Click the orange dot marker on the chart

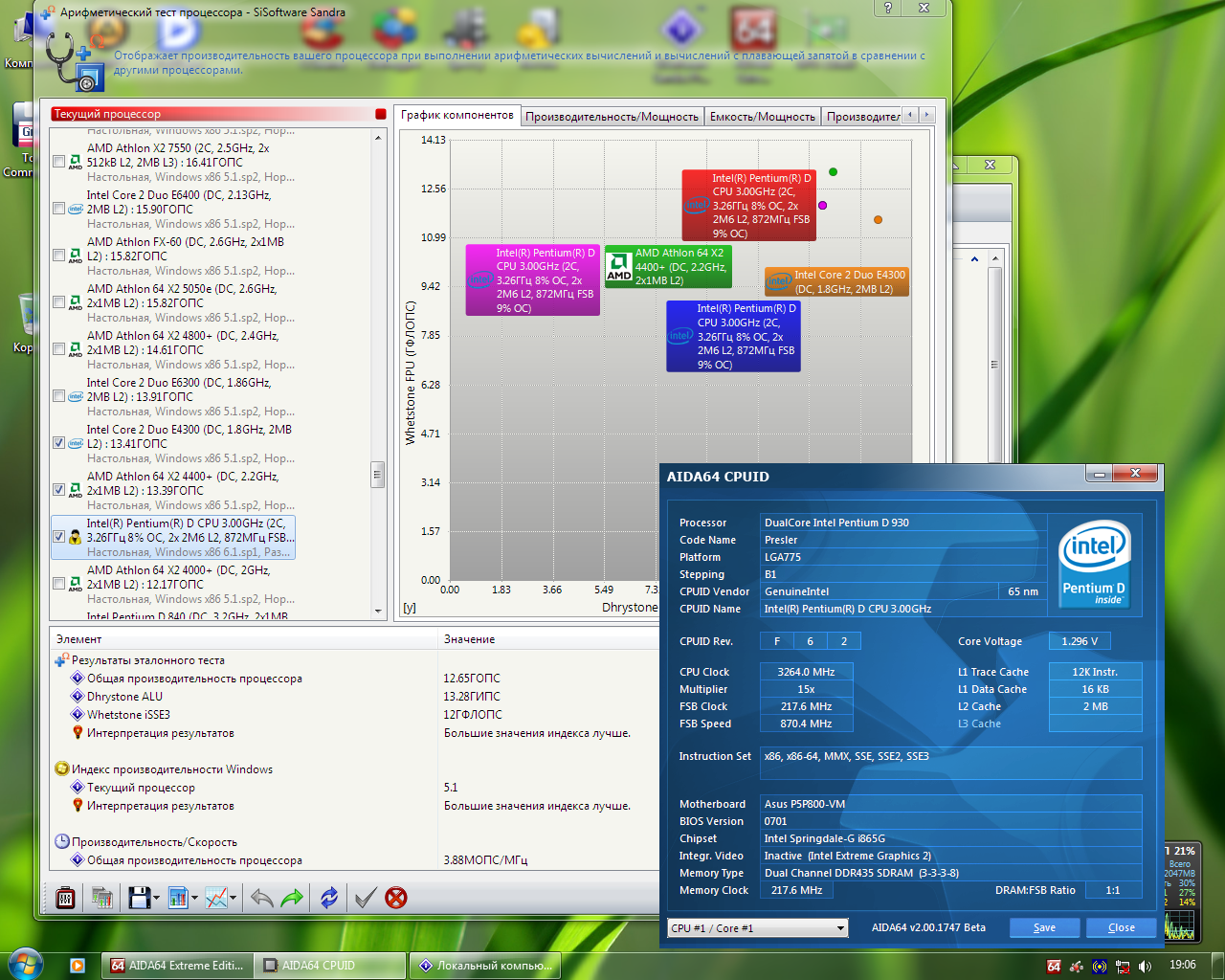(x=878, y=220)
